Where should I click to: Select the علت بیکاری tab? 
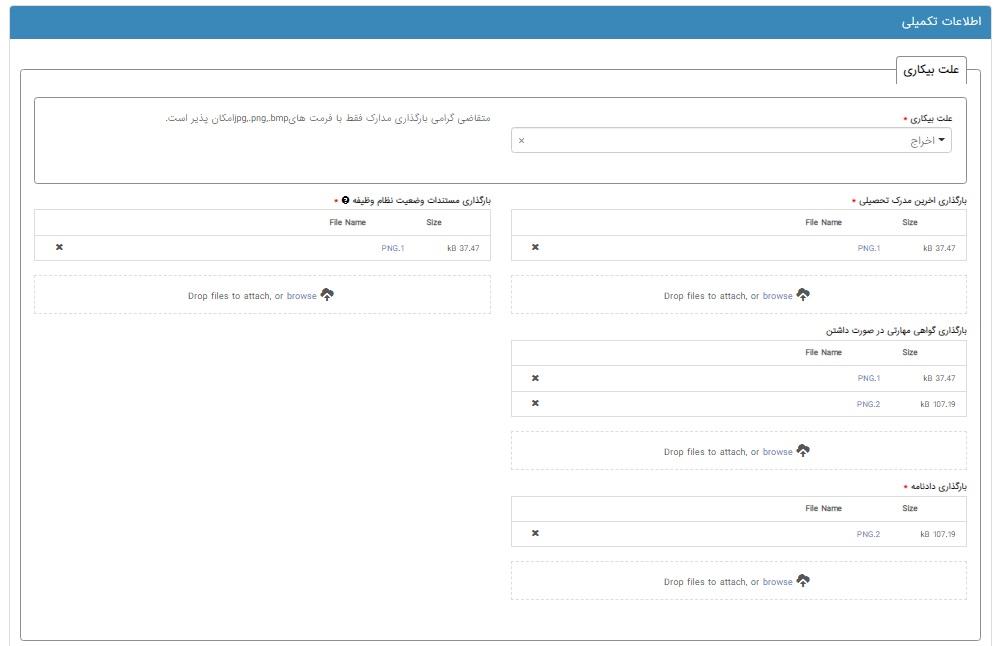930,70
